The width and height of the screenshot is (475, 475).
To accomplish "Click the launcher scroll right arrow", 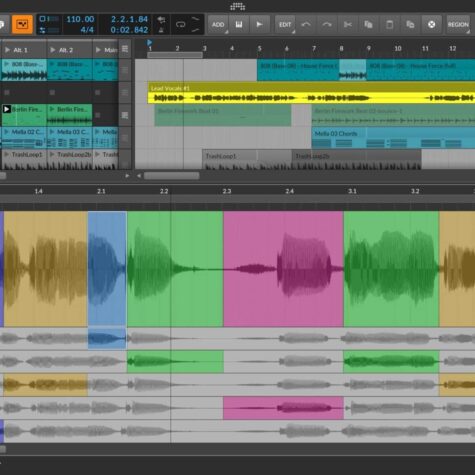I will (127, 176).
